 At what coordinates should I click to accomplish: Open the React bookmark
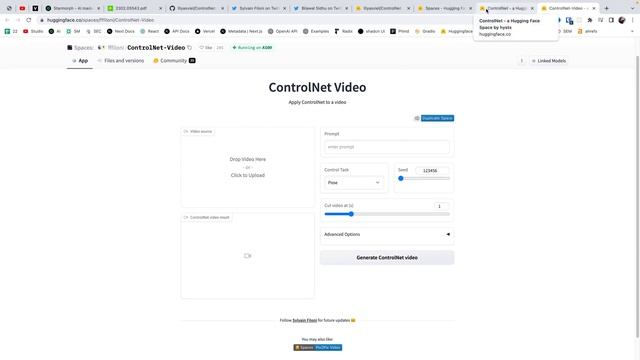(x=149, y=31)
